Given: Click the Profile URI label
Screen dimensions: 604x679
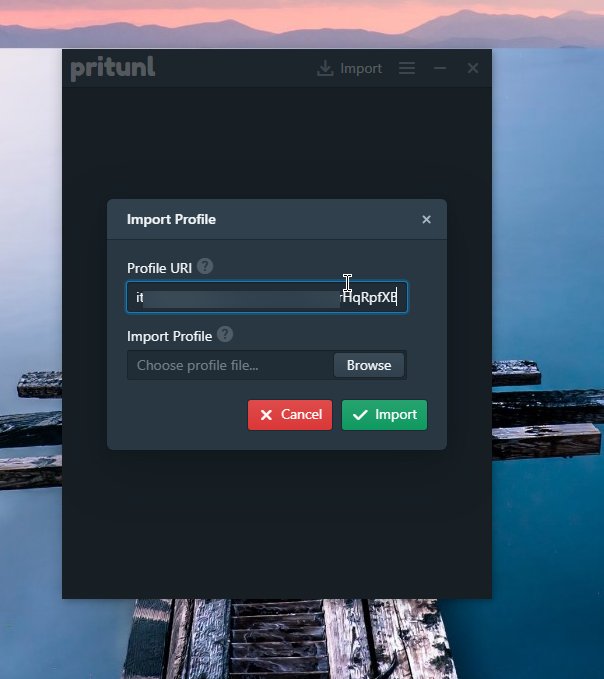Looking at the screenshot, I should coord(159,268).
